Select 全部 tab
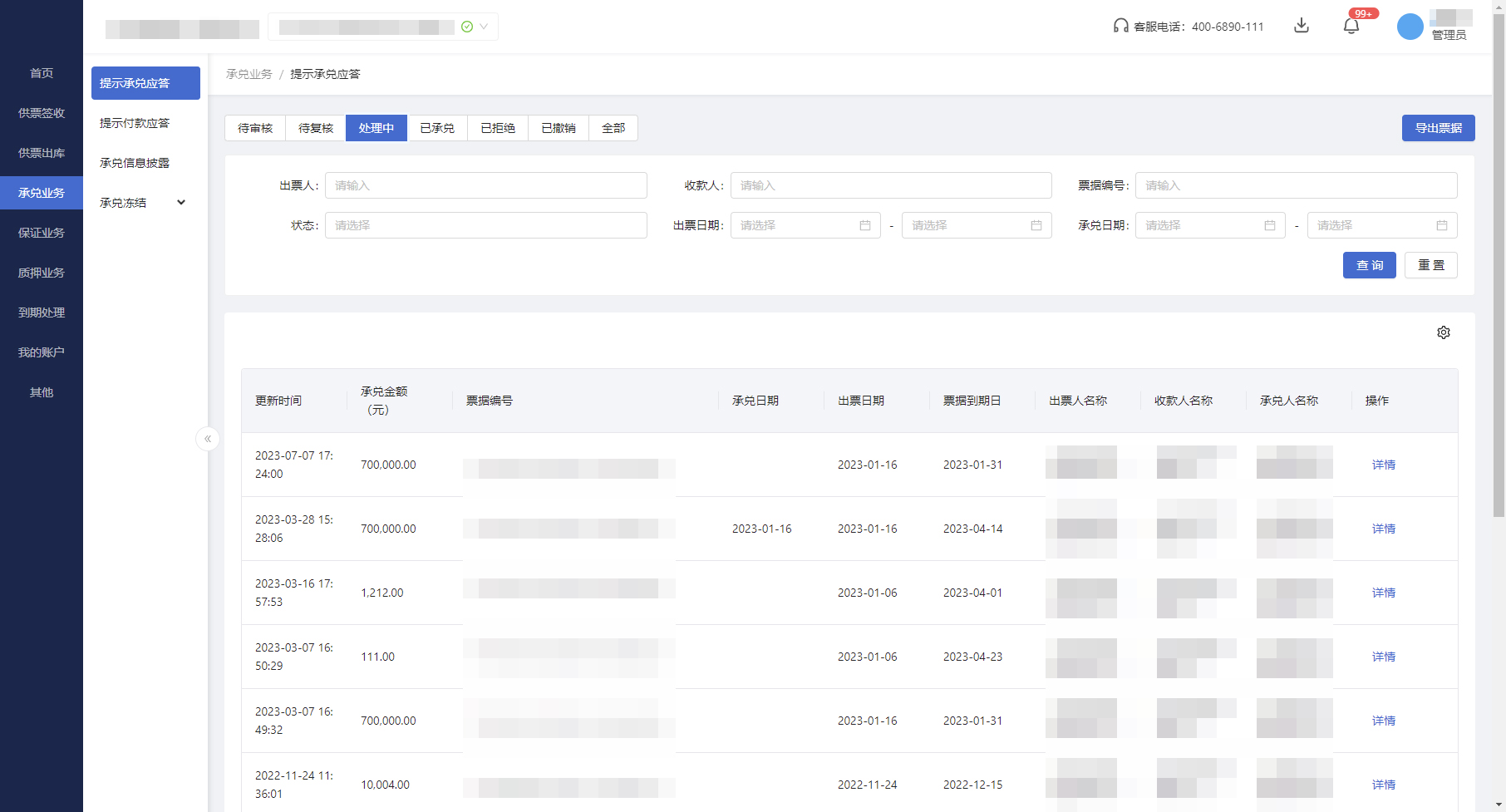Image resolution: width=1506 pixels, height=812 pixels. pos(613,128)
